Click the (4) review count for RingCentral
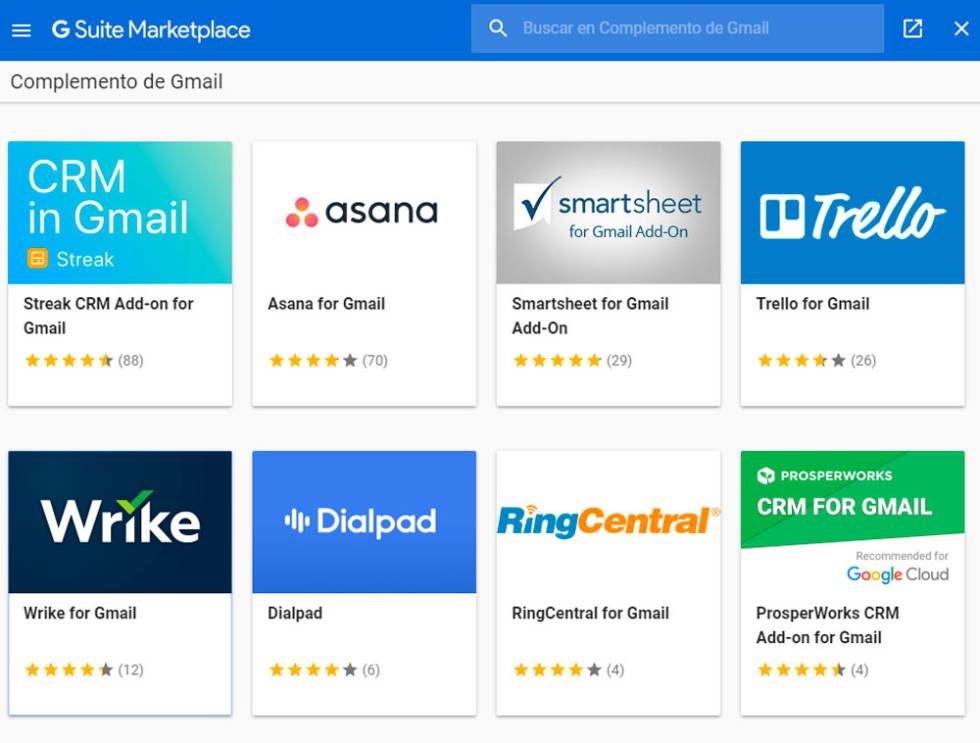 [616, 670]
